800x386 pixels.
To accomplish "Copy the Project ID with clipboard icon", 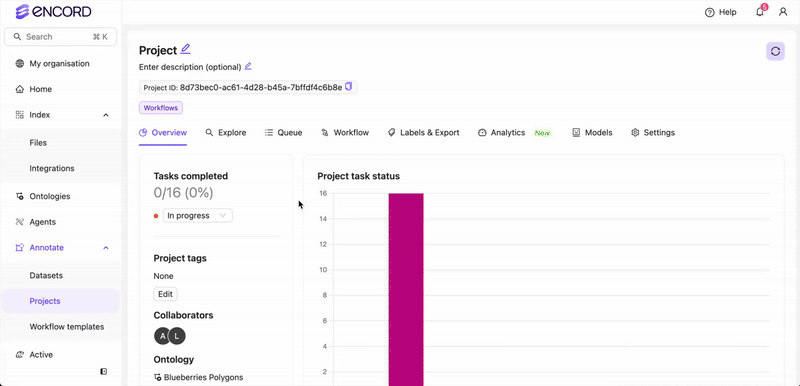I will point(348,87).
